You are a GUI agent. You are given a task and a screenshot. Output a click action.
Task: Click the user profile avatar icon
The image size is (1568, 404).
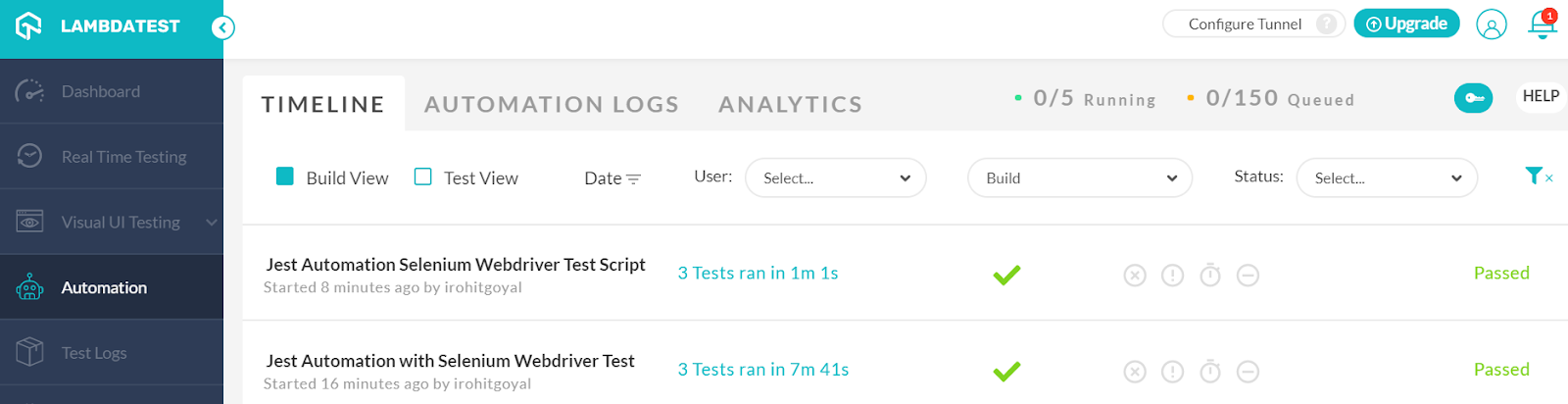[1491, 25]
